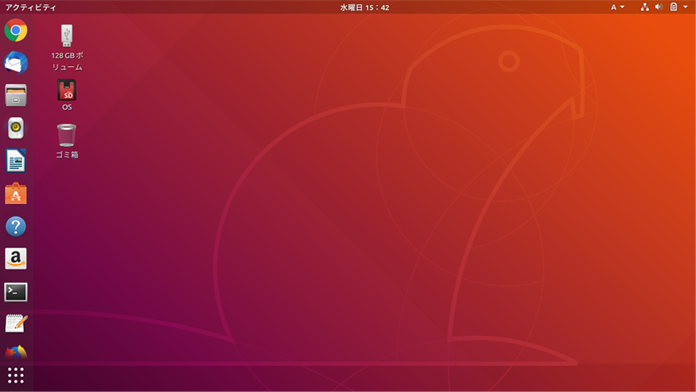Open the Files manager dock icon
The width and height of the screenshot is (696, 392).
[x=16, y=95]
